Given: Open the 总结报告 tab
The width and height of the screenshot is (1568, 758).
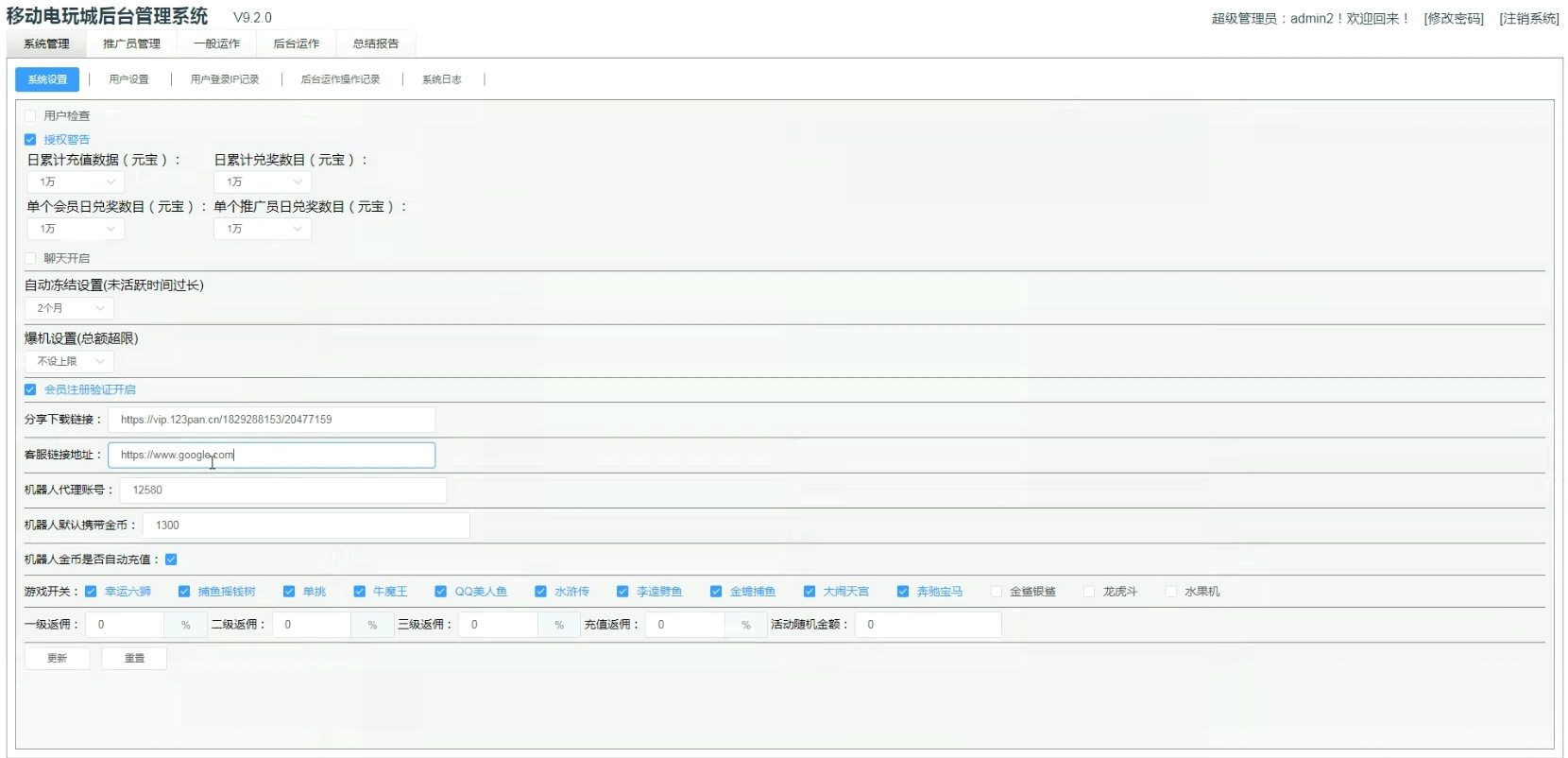Looking at the screenshot, I should point(375,43).
